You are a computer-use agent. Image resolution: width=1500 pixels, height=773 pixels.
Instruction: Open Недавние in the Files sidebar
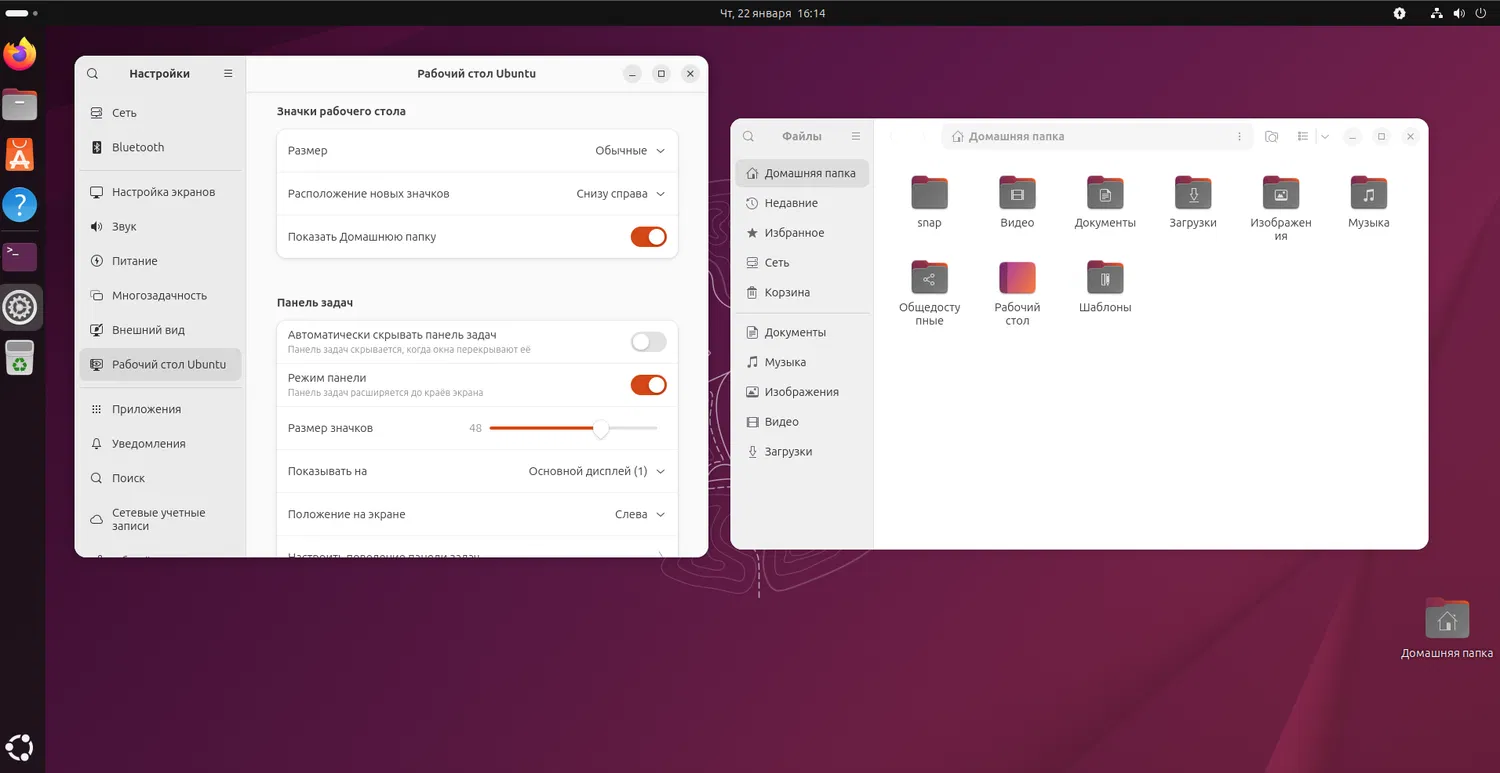(x=802, y=203)
